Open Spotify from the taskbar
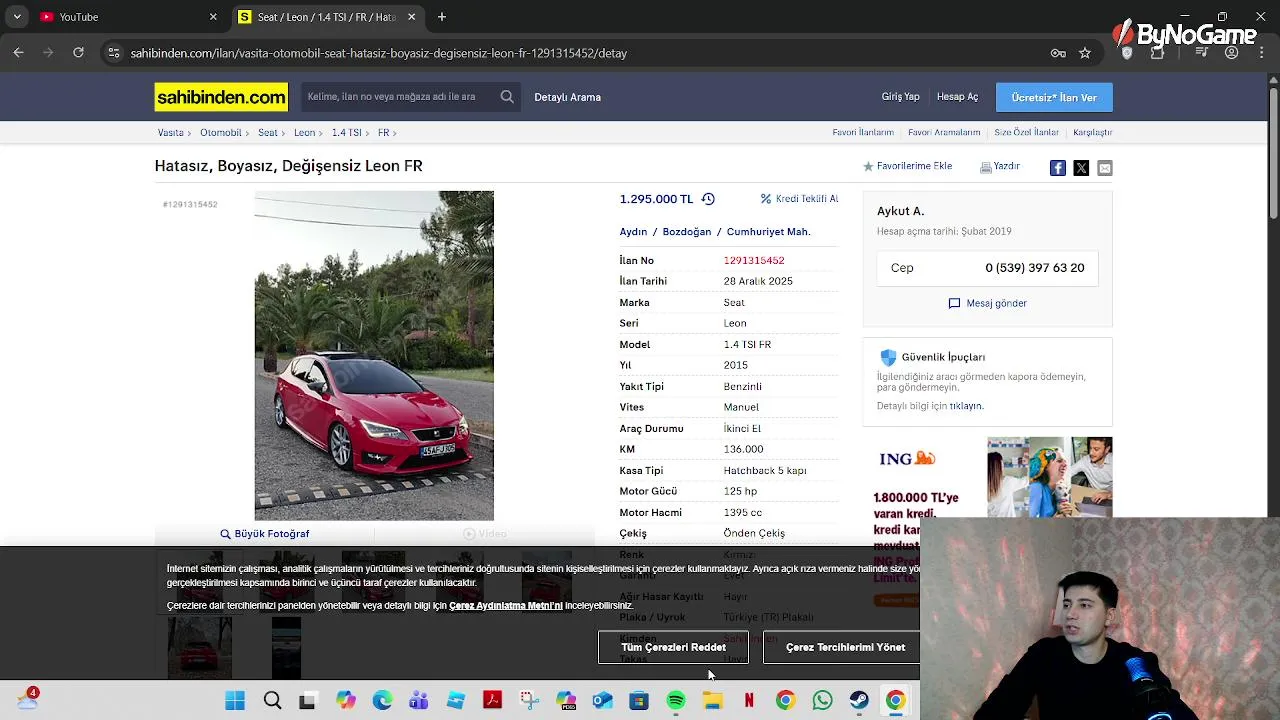Screen dimensions: 1280x720 pos(676,701)
